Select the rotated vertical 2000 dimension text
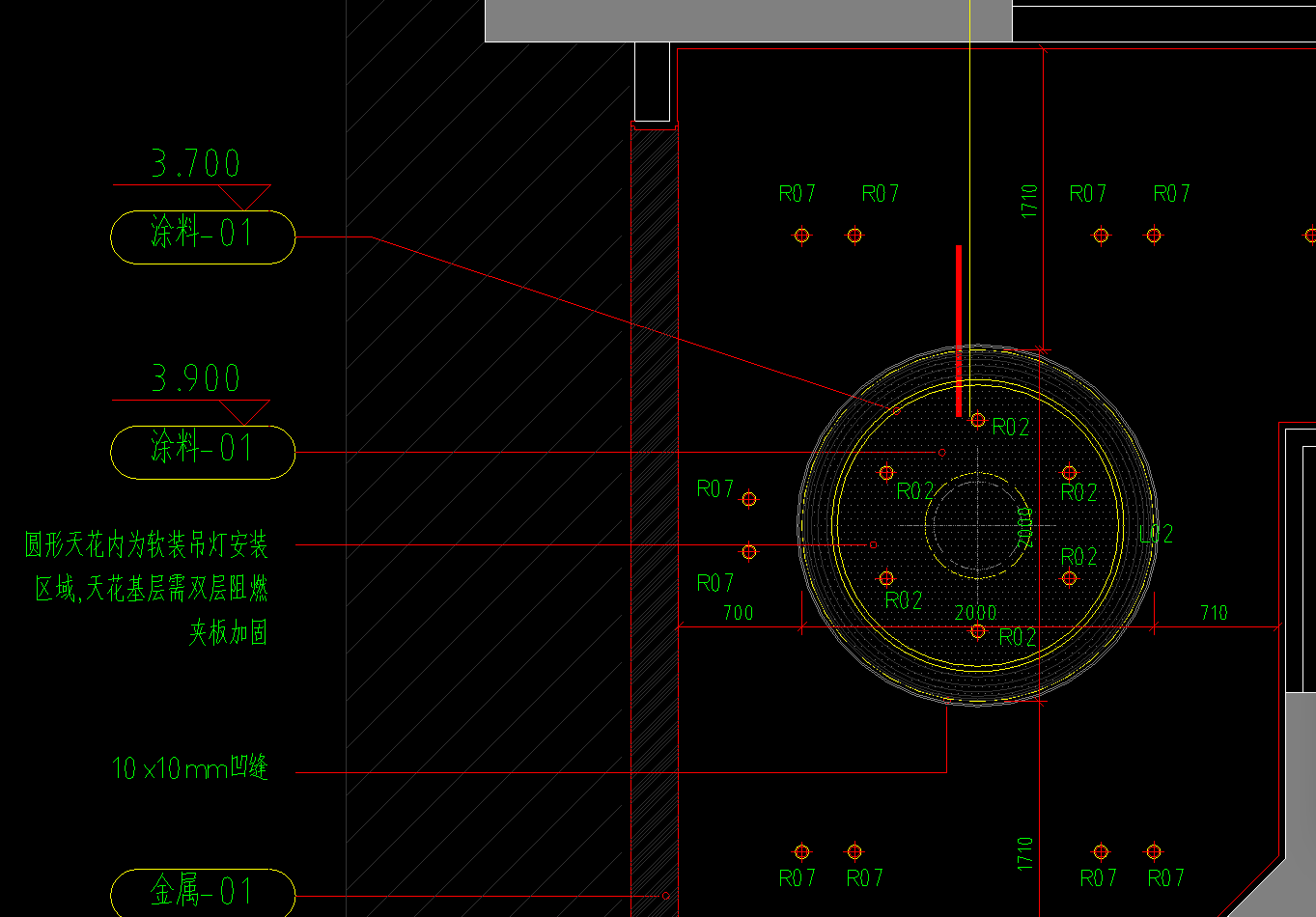 tap(1025, 527)
